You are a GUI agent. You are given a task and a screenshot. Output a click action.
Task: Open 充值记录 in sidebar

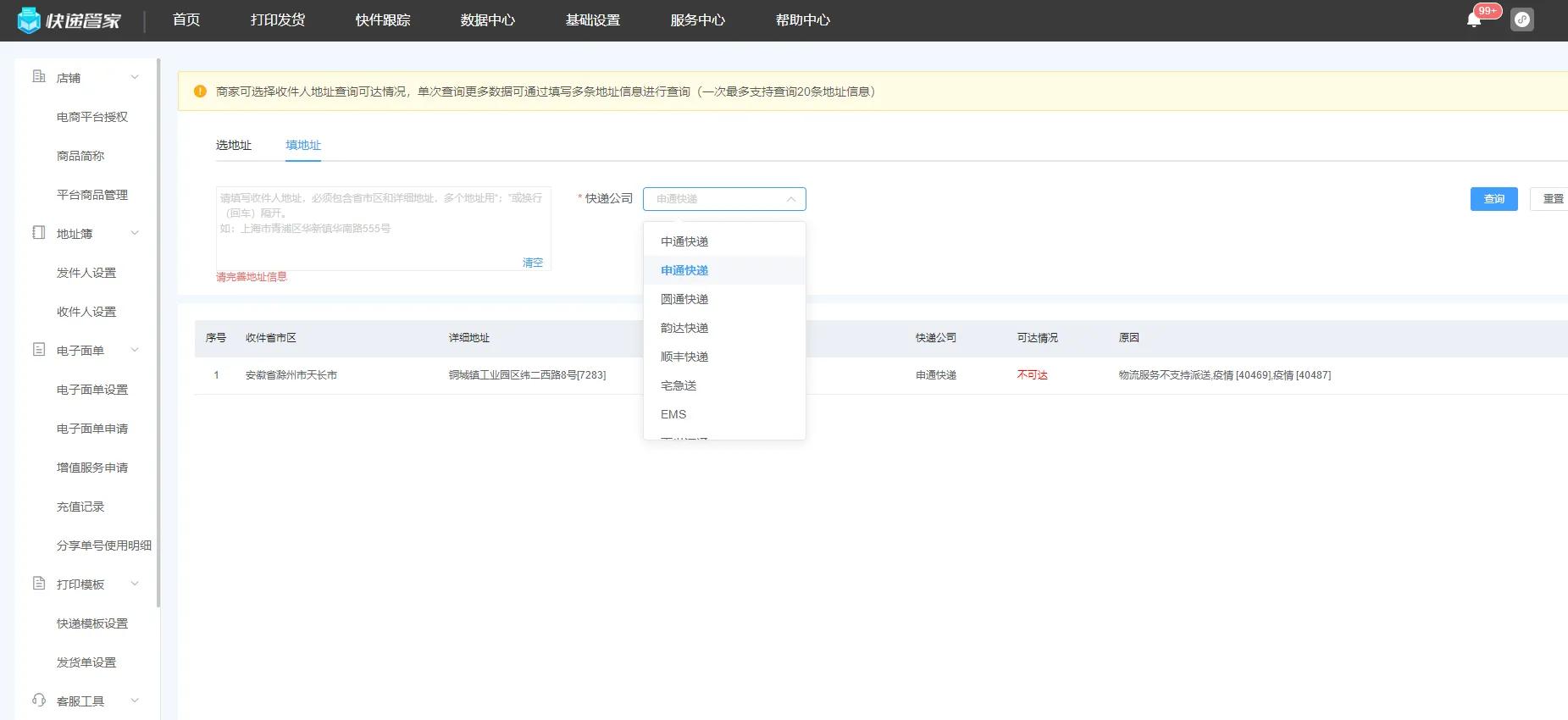point(80,507)
